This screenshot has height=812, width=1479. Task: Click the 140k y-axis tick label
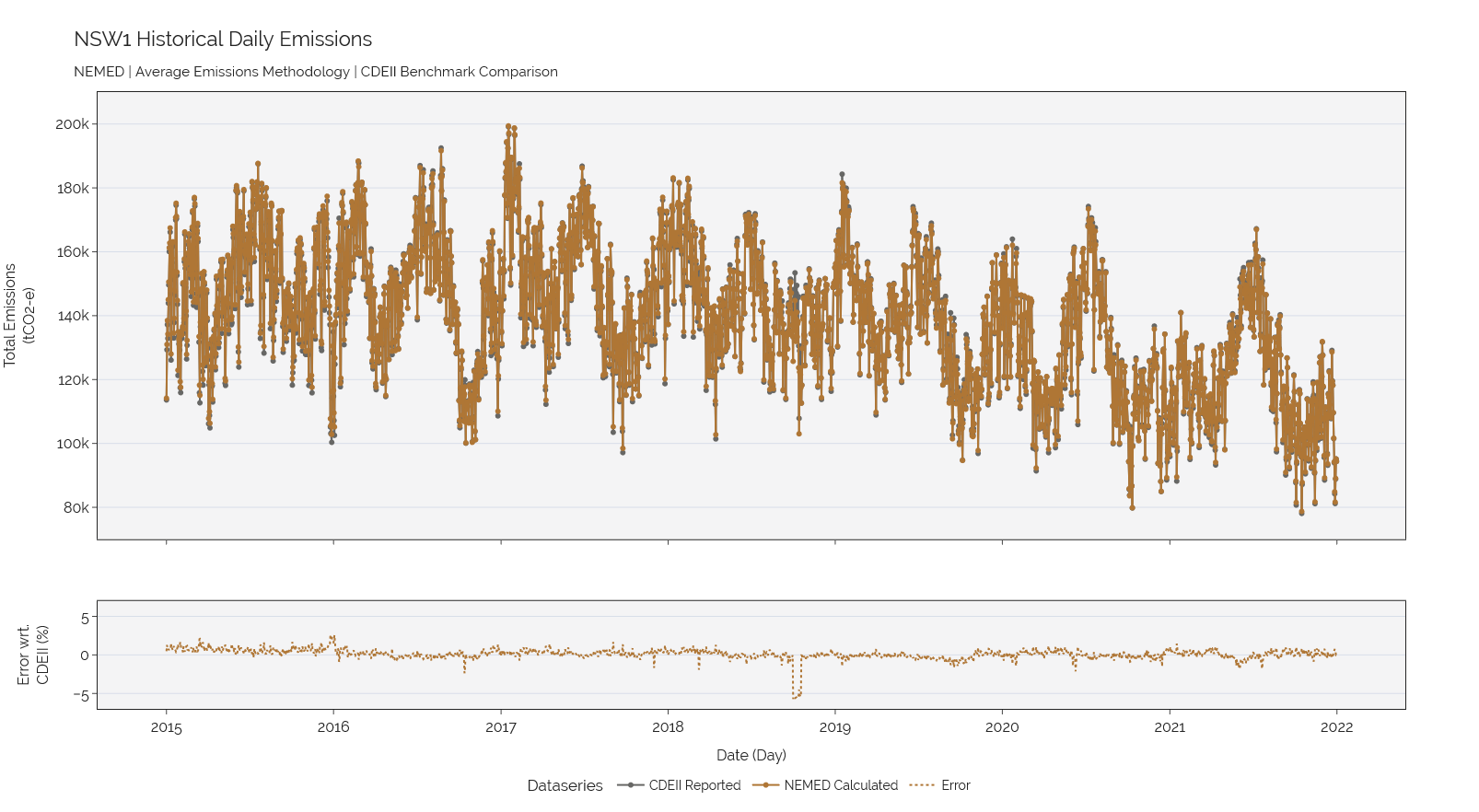point(73,316)
